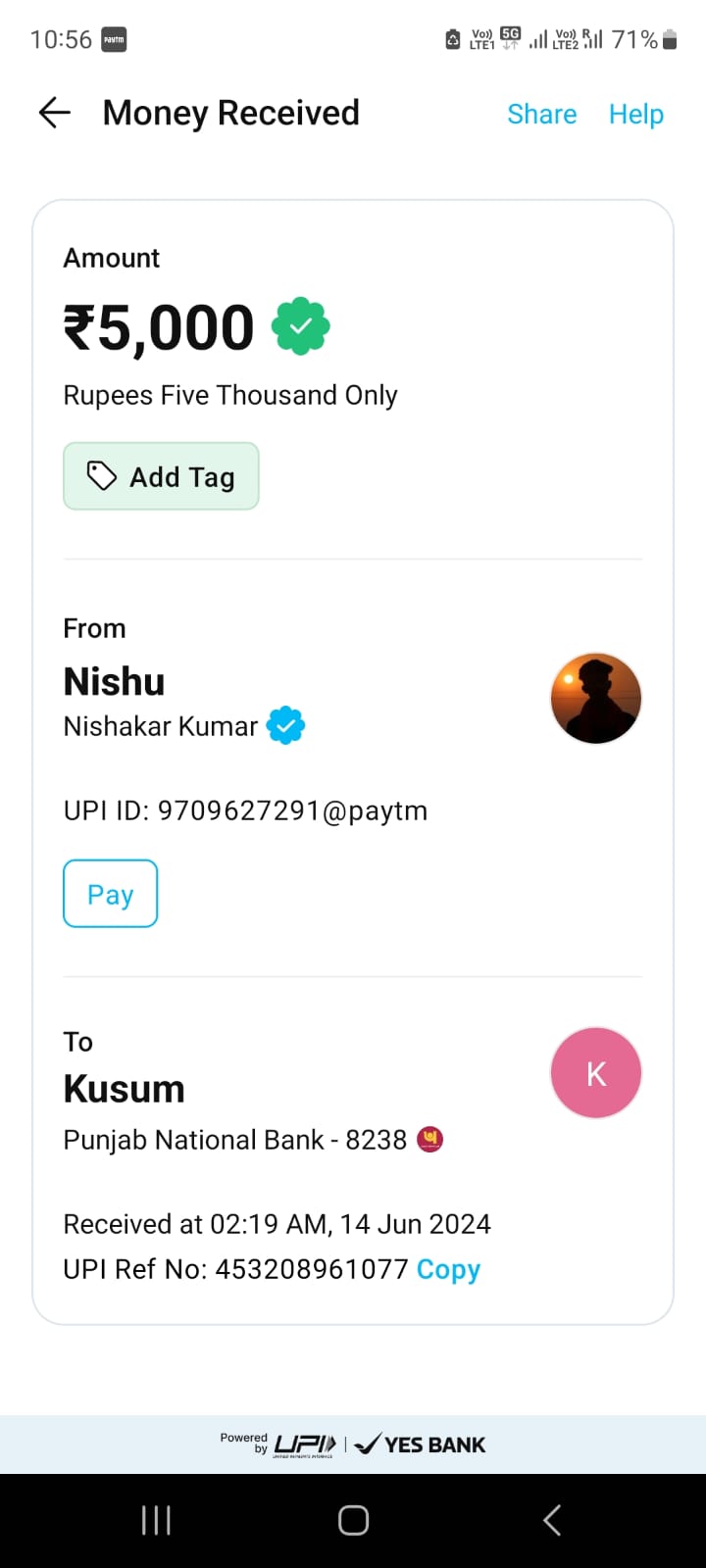Open Help for this transaction
The height and width of the screenshot is (1568, 706).
click(x=635, y=115)
